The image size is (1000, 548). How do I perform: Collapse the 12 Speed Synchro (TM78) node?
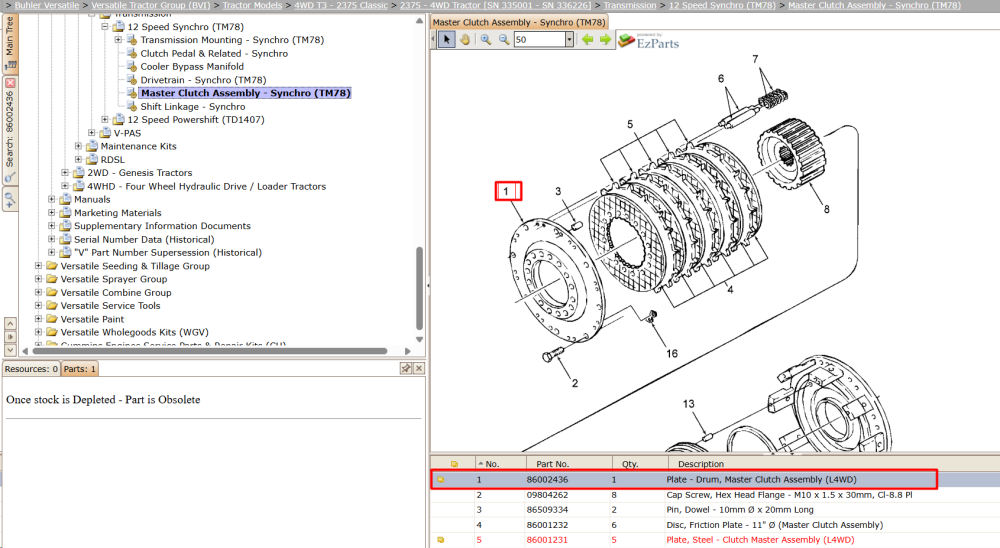click(x=105, y=27)
